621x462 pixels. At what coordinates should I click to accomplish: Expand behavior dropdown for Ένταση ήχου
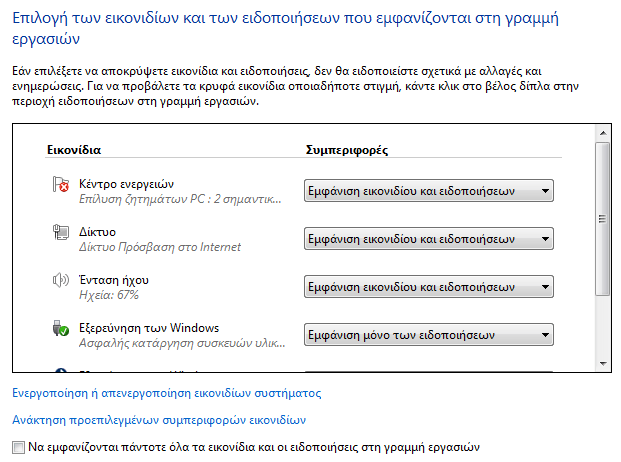pyautogui.click(x=428, y=287)
